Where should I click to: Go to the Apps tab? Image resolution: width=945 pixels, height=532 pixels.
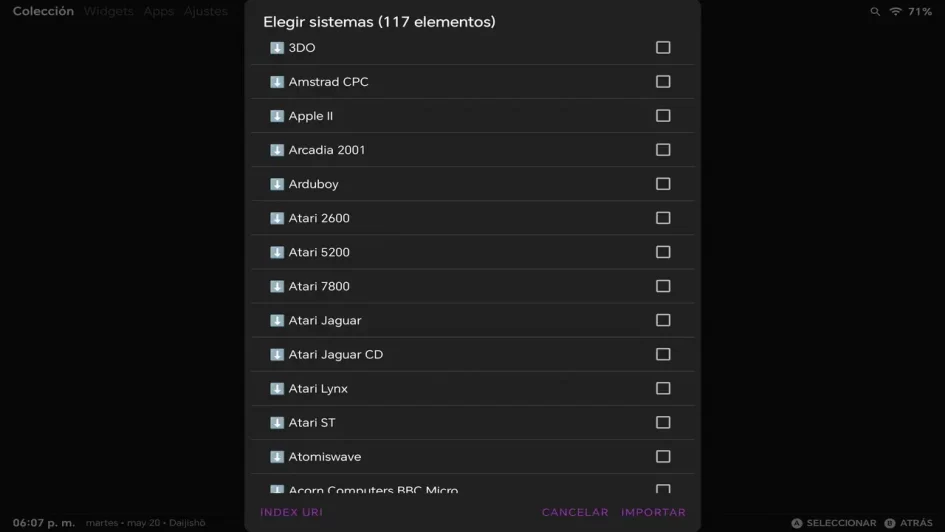coord(159,11)
